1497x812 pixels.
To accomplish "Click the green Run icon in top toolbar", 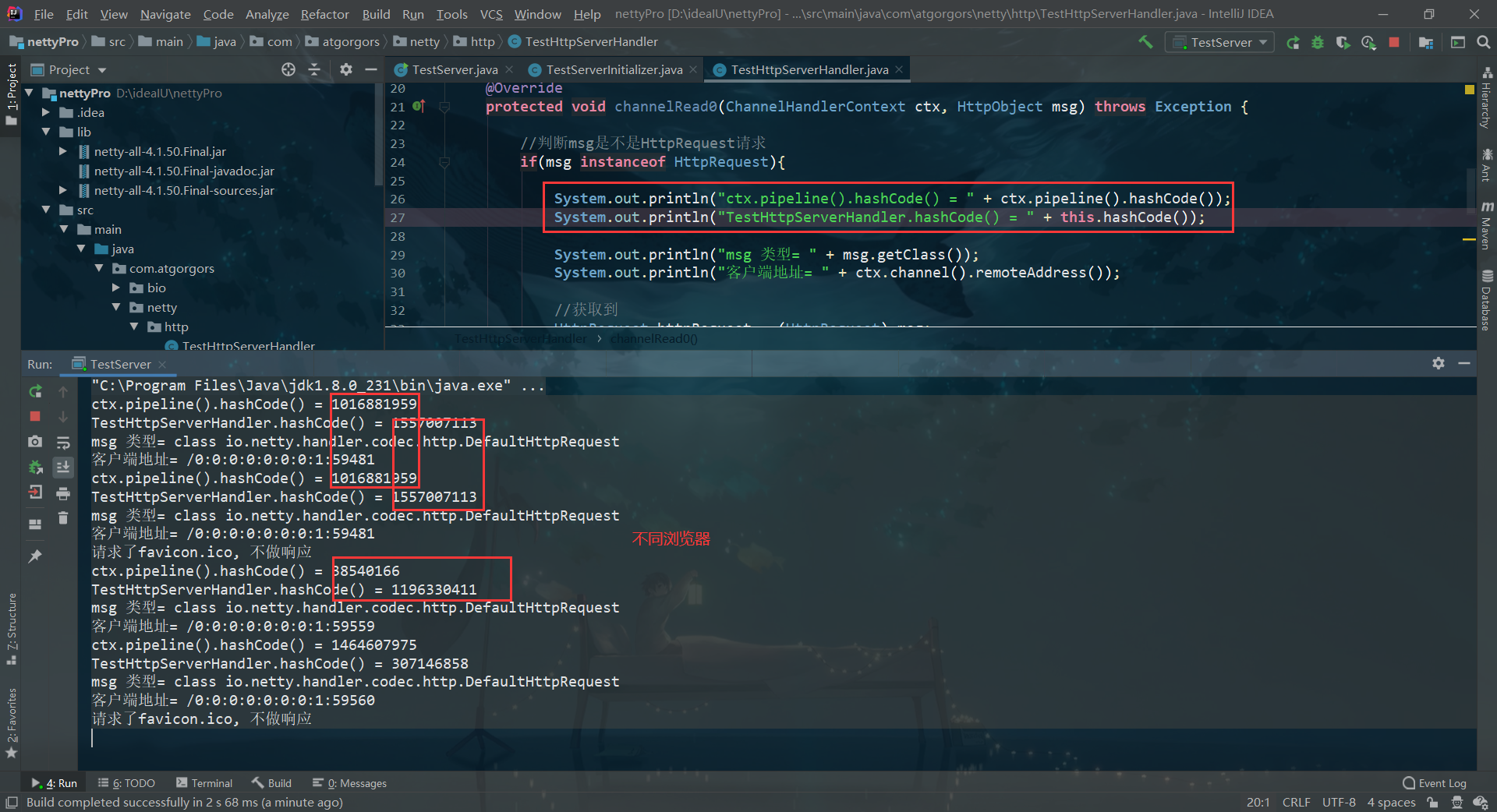I will click(x=1293, y=42).
